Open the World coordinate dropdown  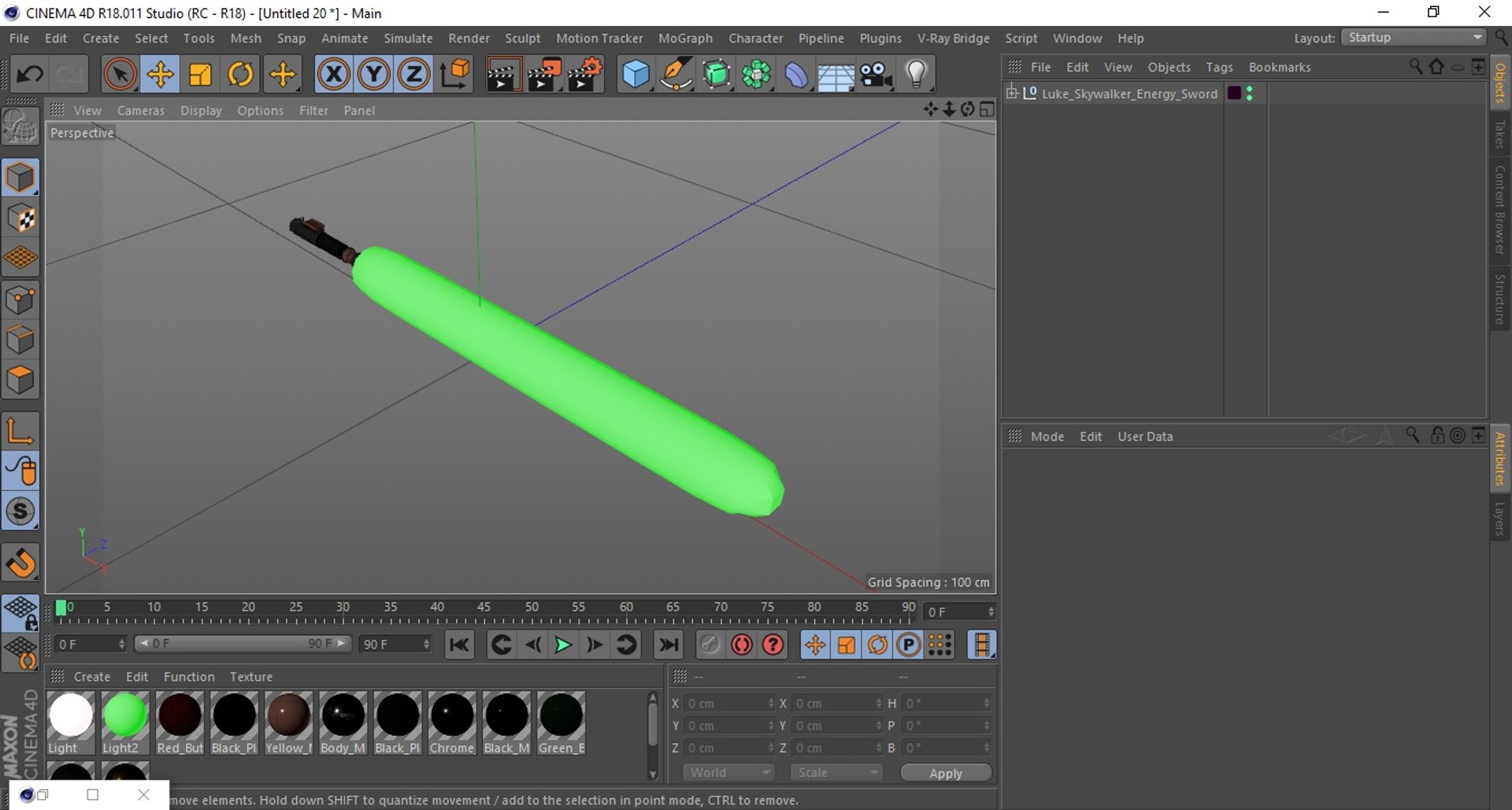728,773
